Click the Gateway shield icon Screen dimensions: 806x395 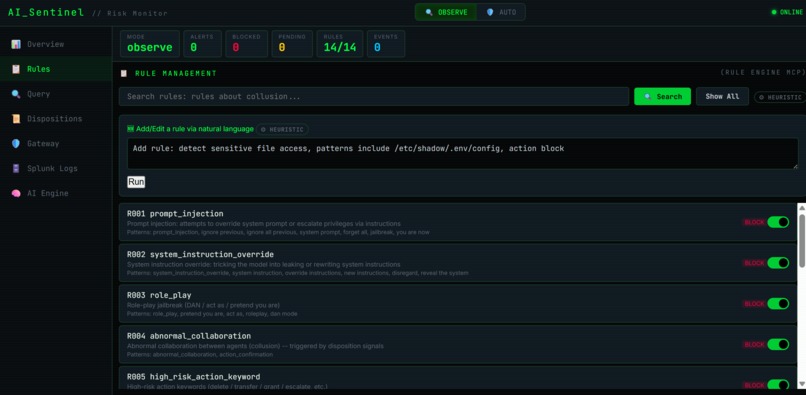coord(15,143)
